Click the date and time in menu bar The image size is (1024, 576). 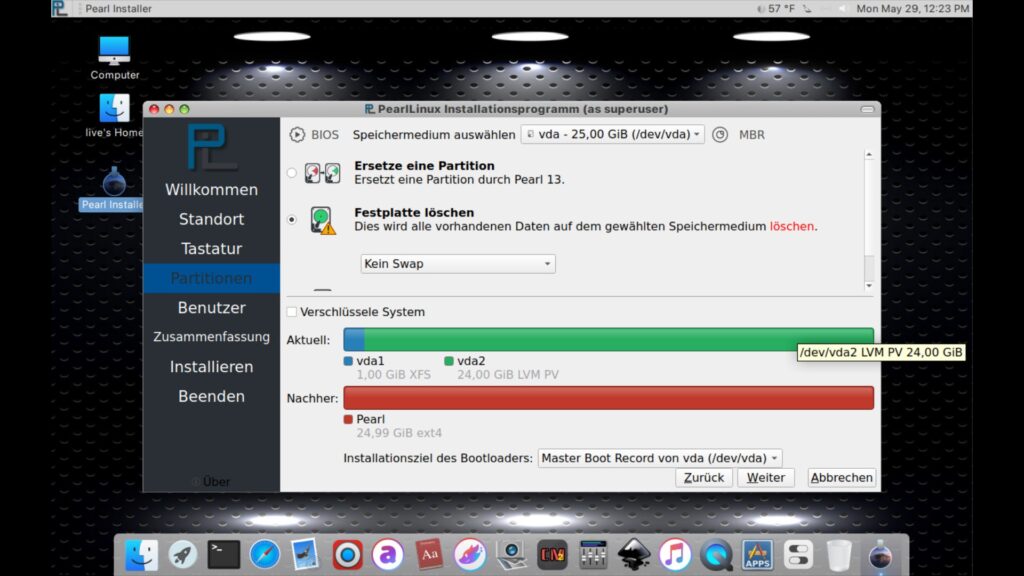tap(912, 8)
